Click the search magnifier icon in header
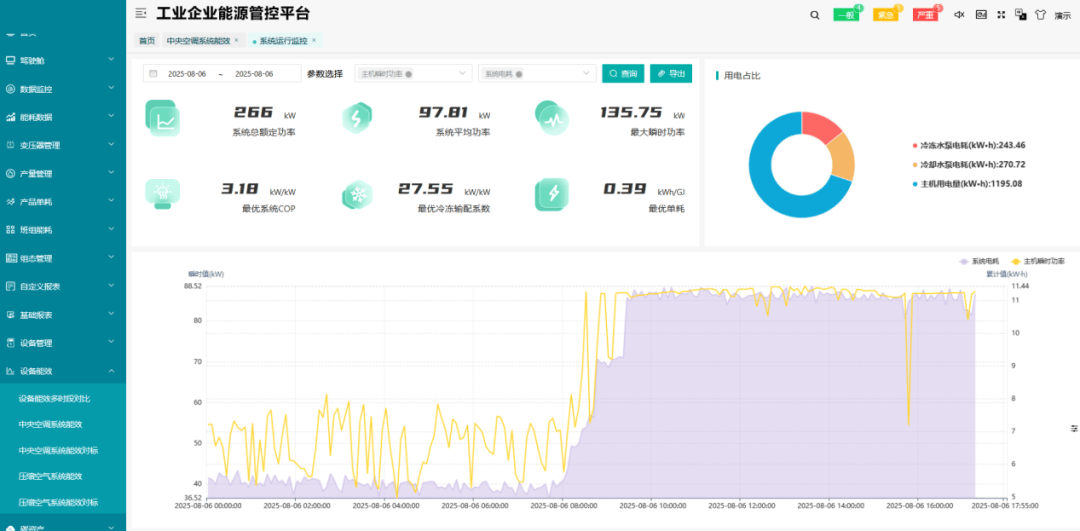Screen dimensions: 1080x531 click(815, 15)
